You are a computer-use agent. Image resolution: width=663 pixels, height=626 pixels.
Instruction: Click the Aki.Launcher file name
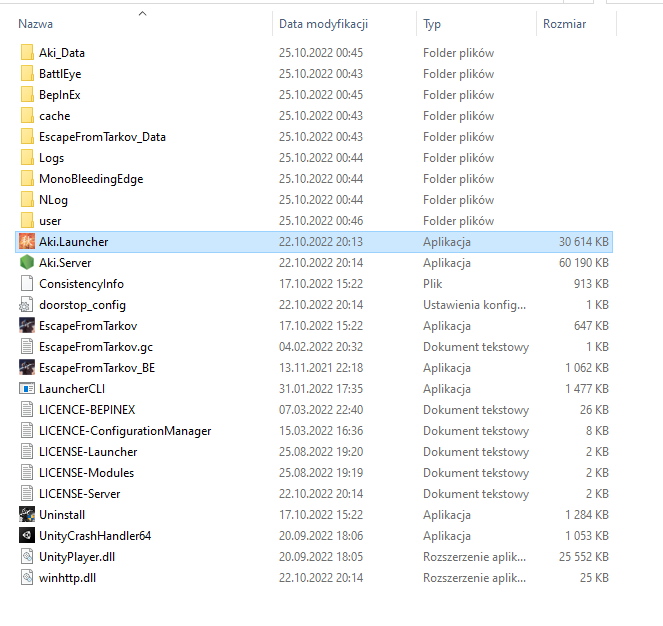tap(74, 242)
